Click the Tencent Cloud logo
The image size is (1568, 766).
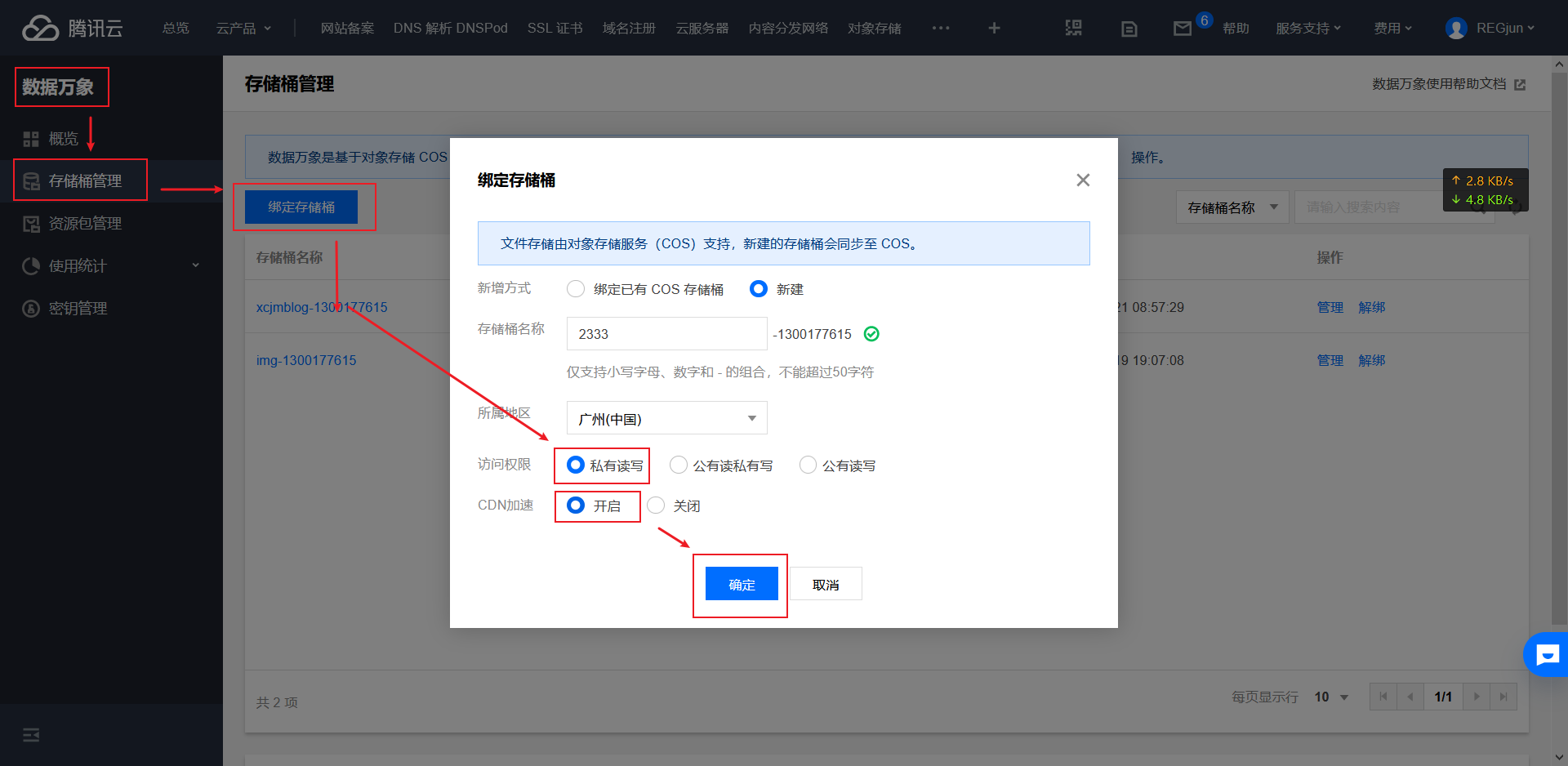point(72,28)
